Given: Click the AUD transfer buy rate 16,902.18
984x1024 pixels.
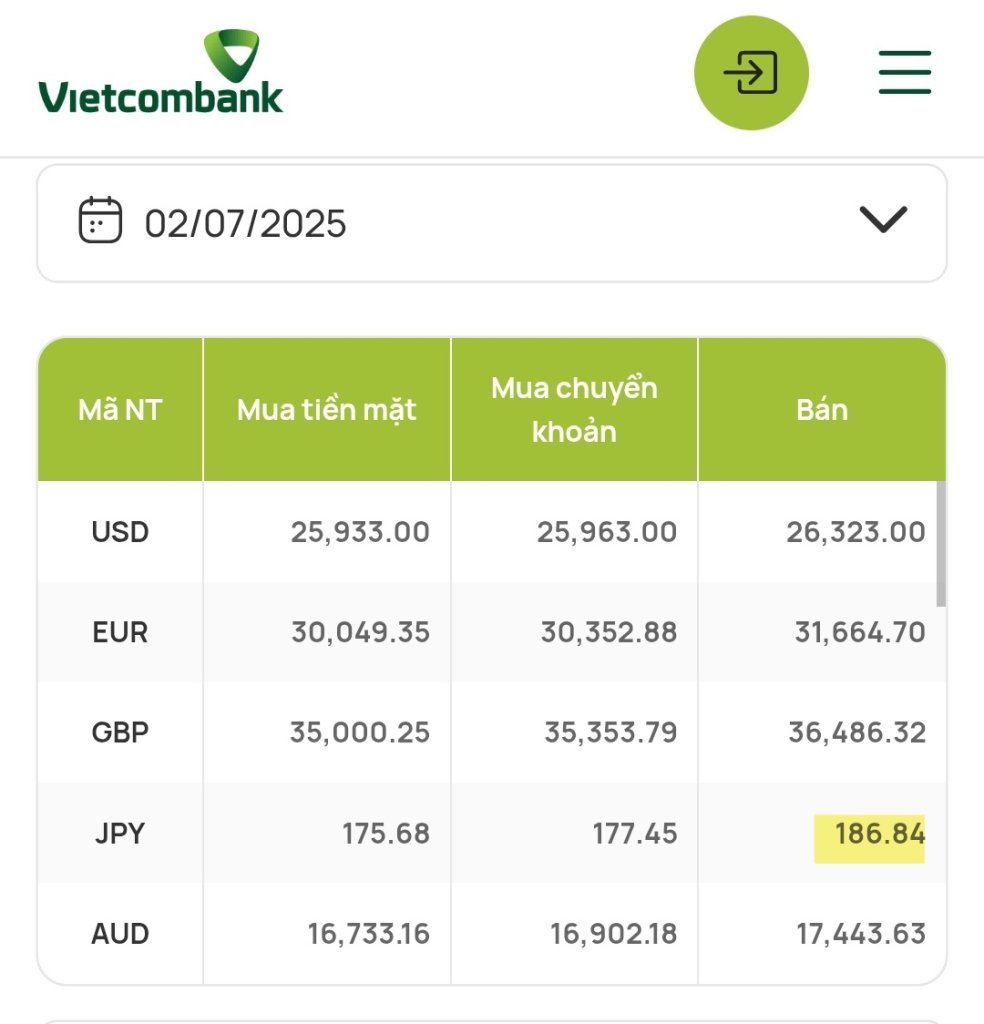Looking at the screenshot, I should coord(613,934).
